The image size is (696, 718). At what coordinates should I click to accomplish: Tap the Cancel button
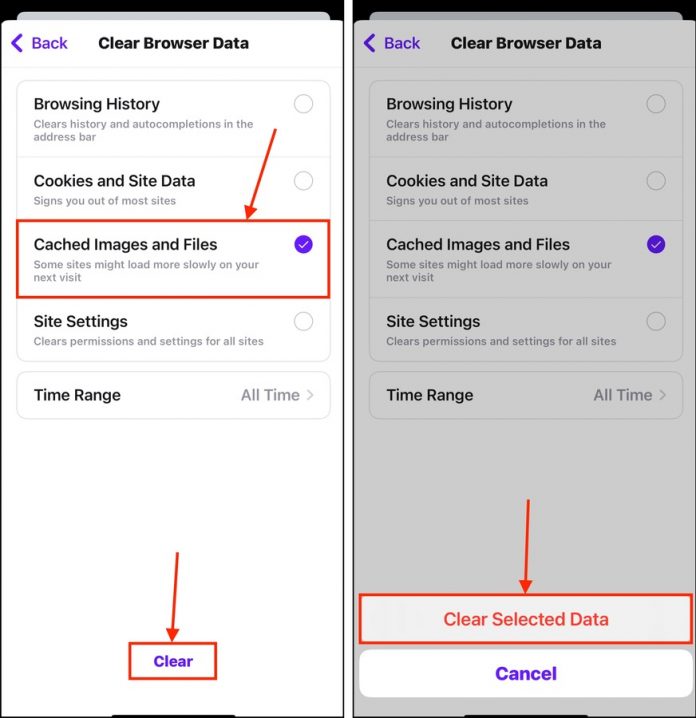point(526,674)
